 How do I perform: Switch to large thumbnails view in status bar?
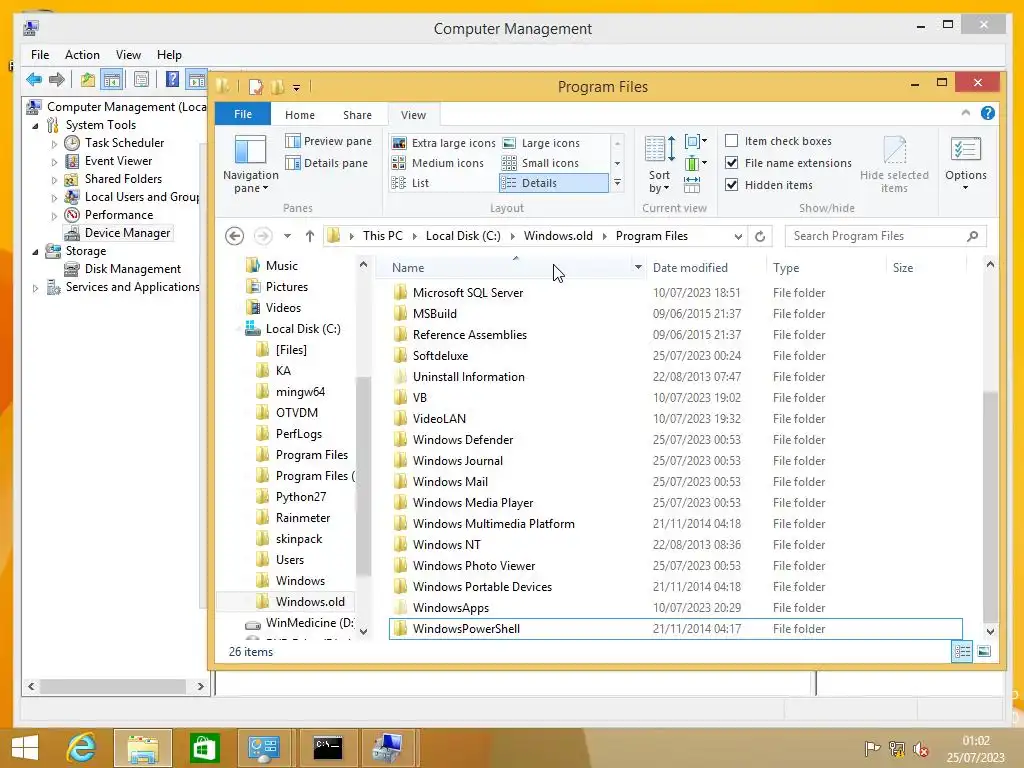click(x=984, y=652)
